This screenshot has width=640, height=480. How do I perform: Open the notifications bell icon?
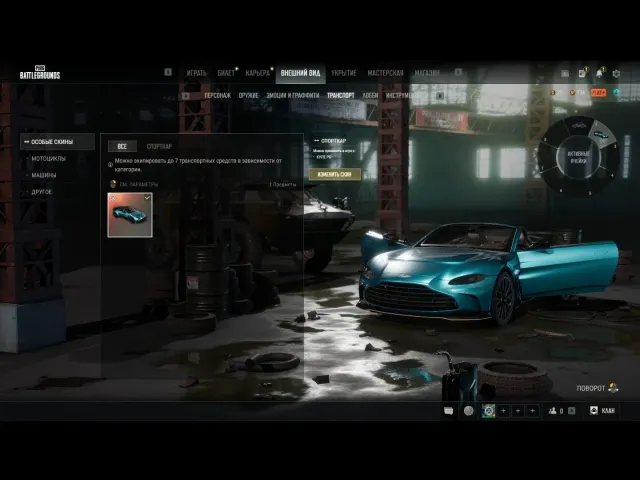click(599, 73)
